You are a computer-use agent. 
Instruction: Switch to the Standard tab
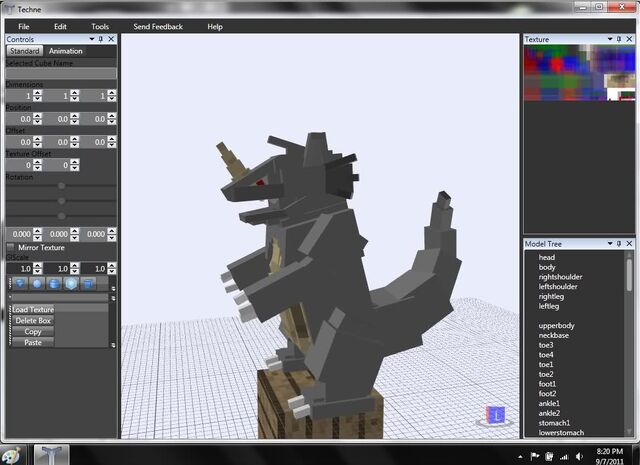[x=25, y=51]
